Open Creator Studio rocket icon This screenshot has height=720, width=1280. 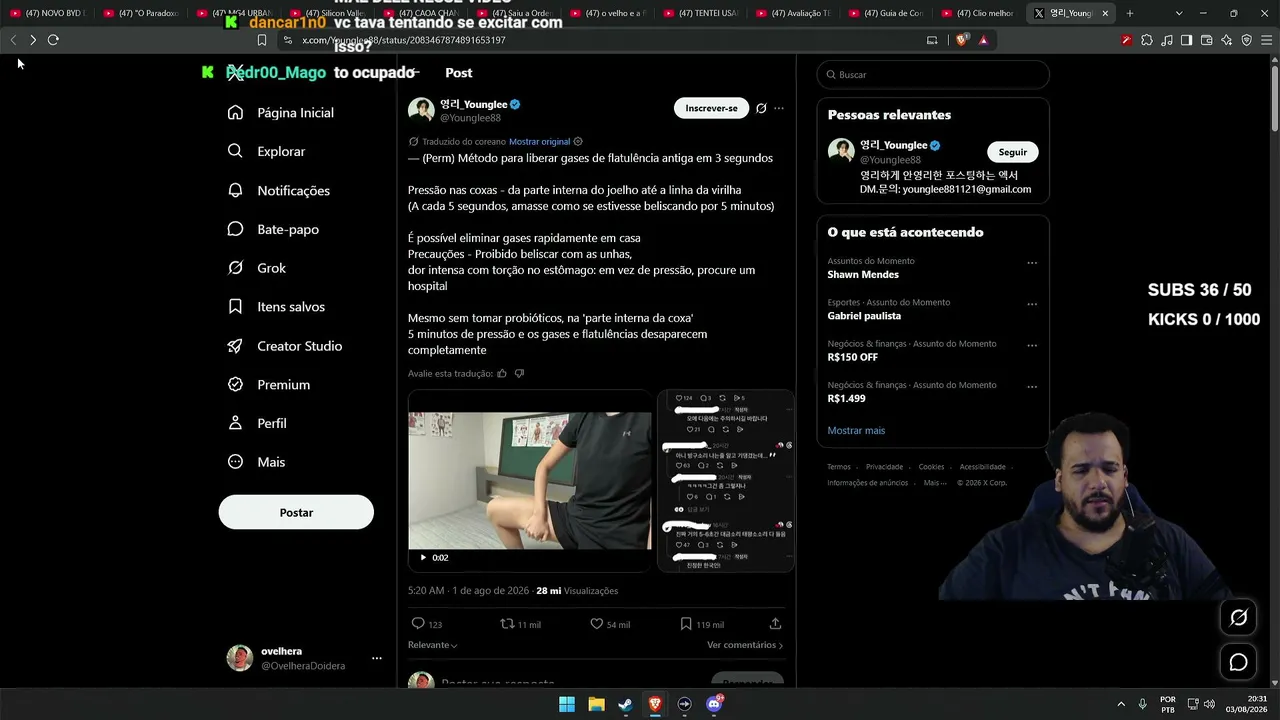click(235, 346)
